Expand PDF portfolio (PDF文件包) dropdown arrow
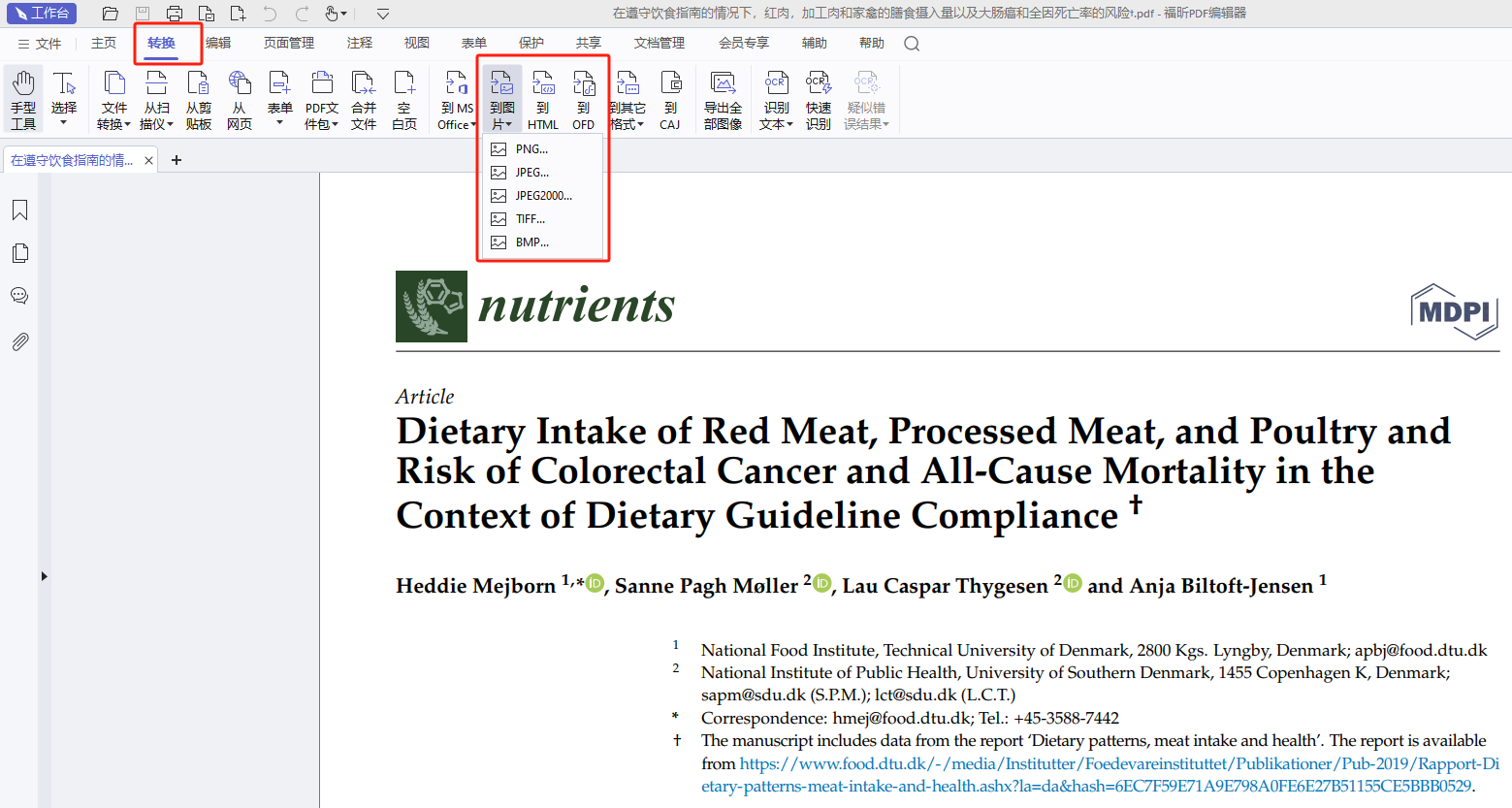 pyautogui.click(x=336, y=124)
